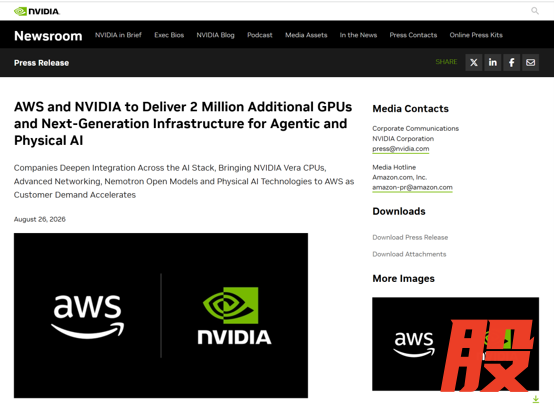Open the NVIDIA in Brief menu item
This screenshot has width=554, height=411.
(x=118, y=35)
